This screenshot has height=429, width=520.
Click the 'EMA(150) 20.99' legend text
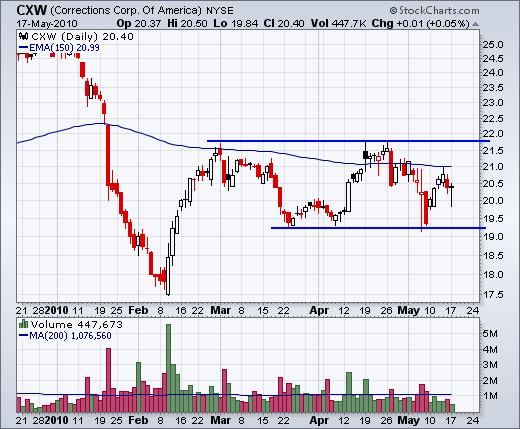(x=64, y=48)
